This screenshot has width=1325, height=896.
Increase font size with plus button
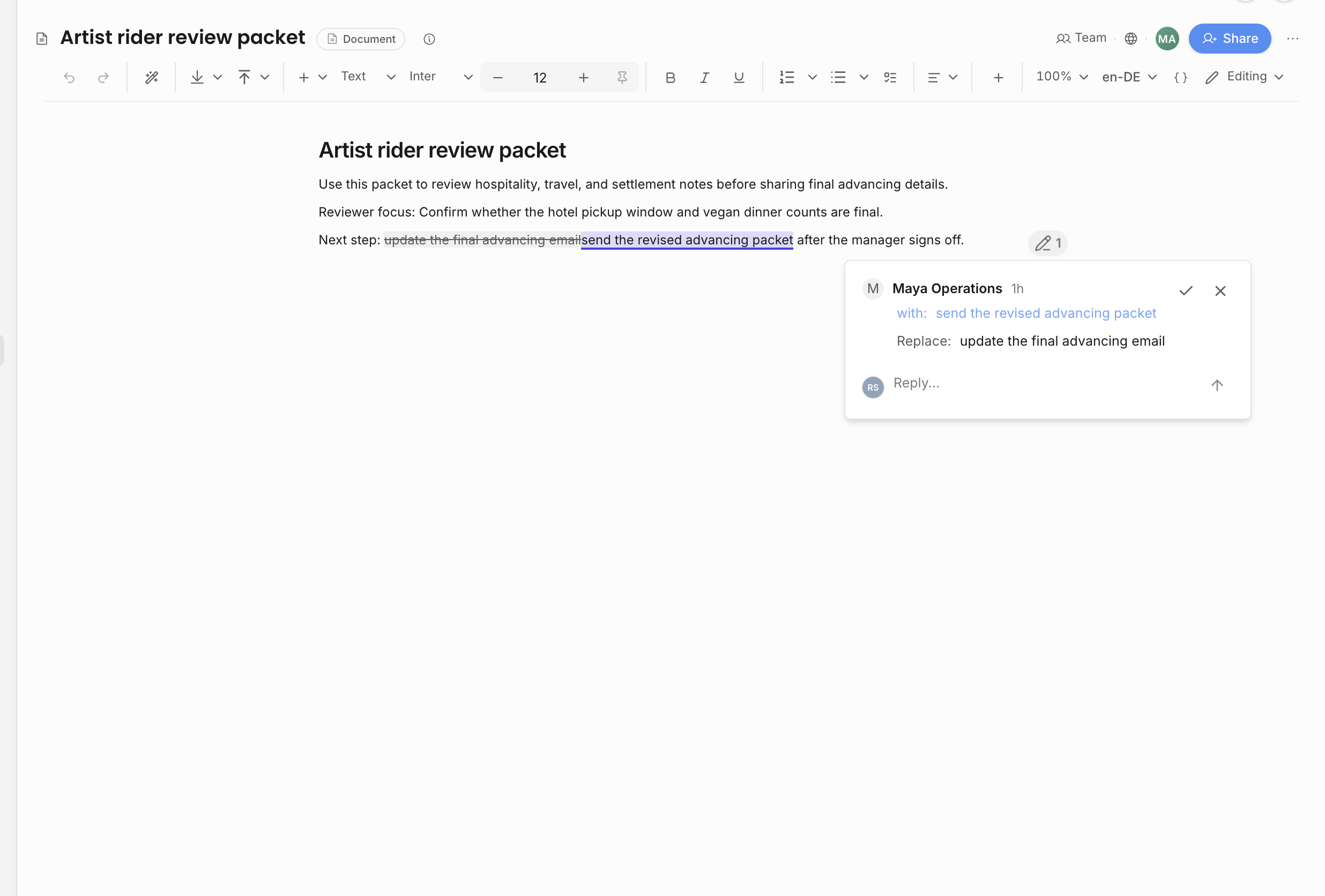(x=583, y=78)
